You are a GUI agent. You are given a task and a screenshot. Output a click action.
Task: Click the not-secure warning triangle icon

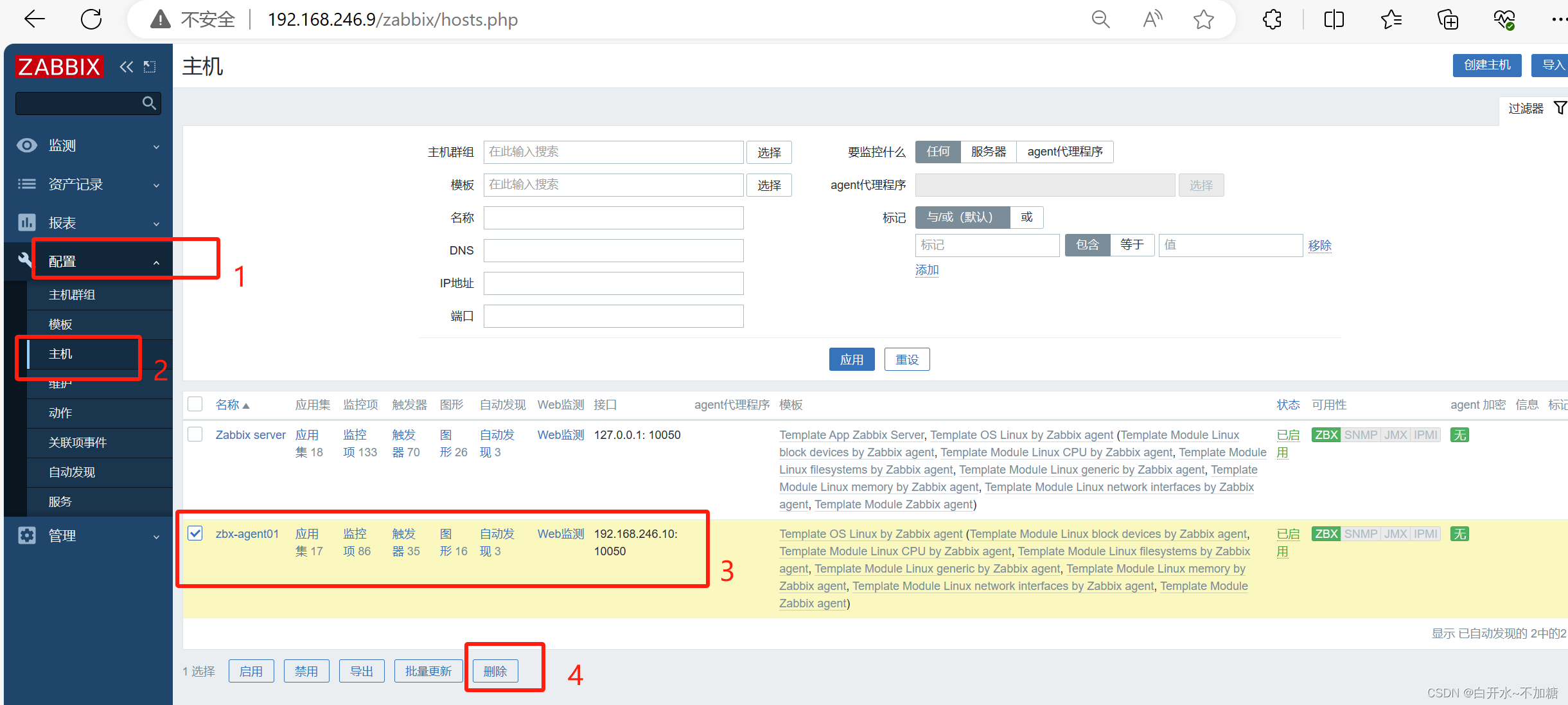160,19
